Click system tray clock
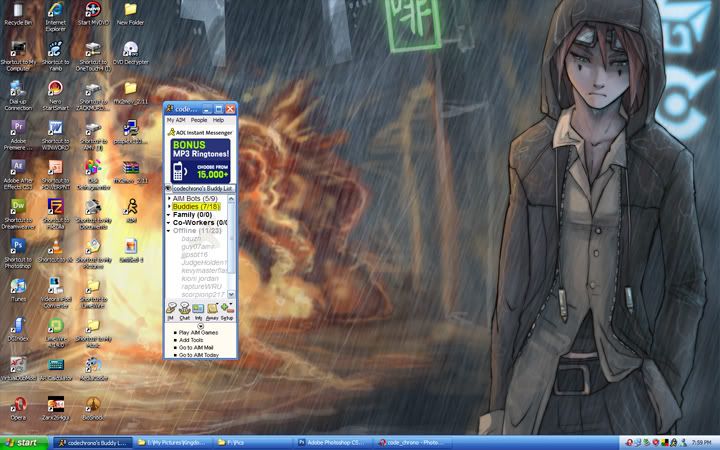 point(701,443)
